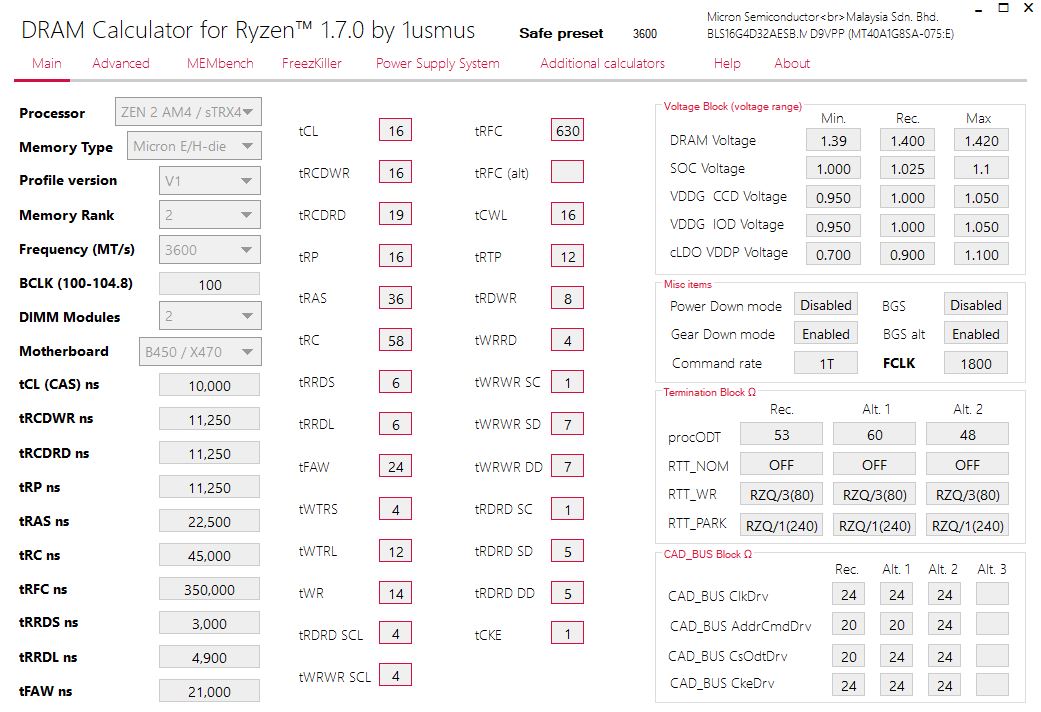The width and height of the screenshot is (1041, 712).
Task: Click cLDO VDDP Voltage Min value
Action: (x=833, y=254)
